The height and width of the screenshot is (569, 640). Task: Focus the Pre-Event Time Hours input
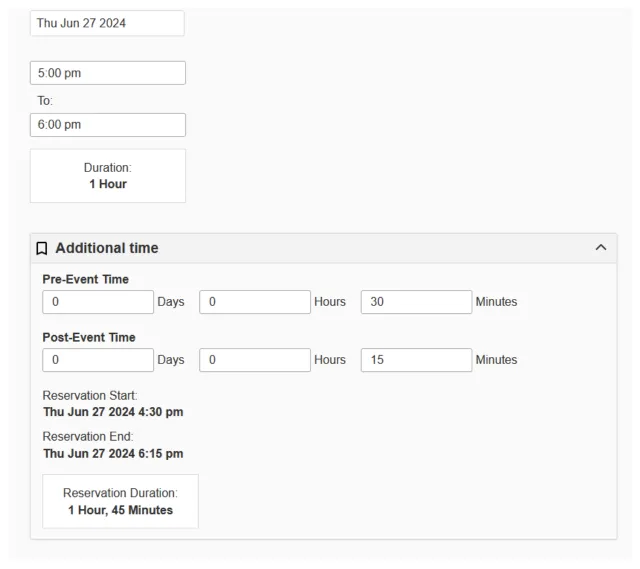click(x=255, y=302)
